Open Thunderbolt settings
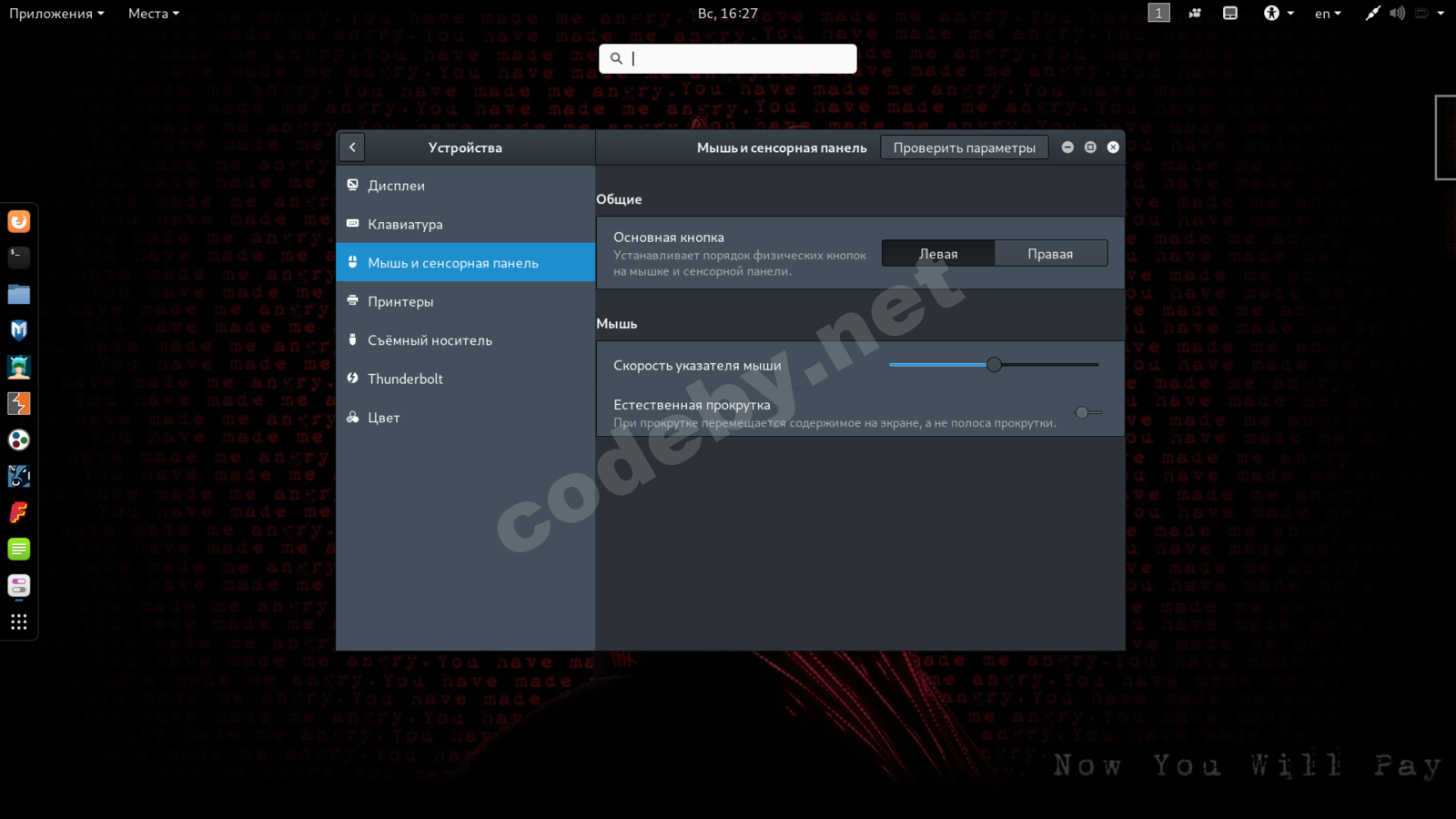This screenshot has width=1456, height=819. coord(466,379)
